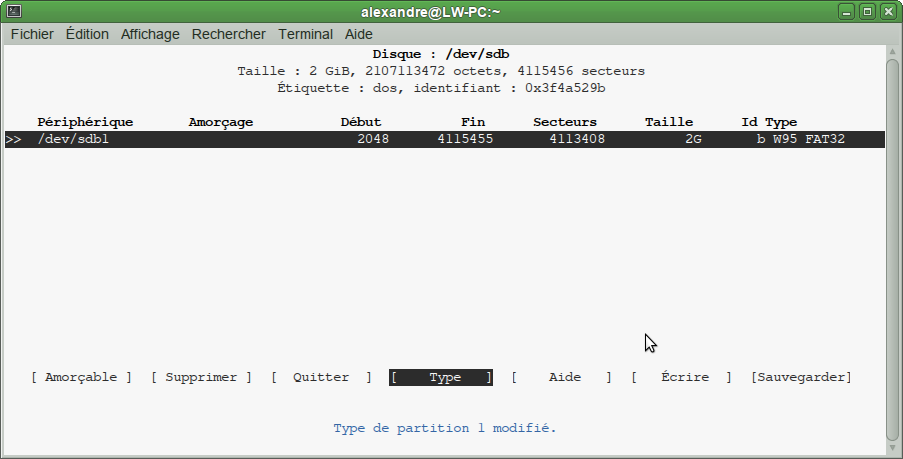Select the Sauvegarder option
The image size is (903, 459).
pos(801,377)
